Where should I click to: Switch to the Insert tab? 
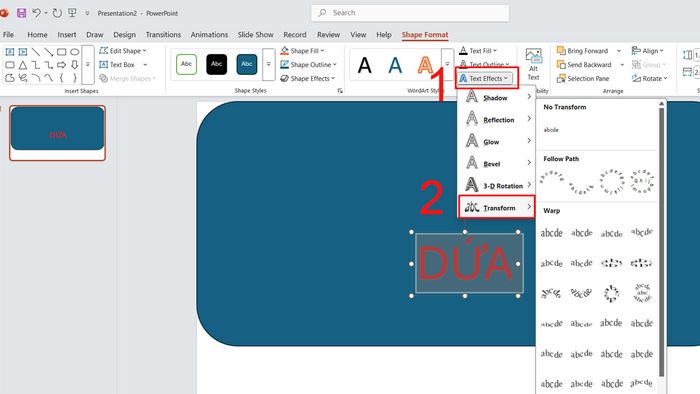67,35
